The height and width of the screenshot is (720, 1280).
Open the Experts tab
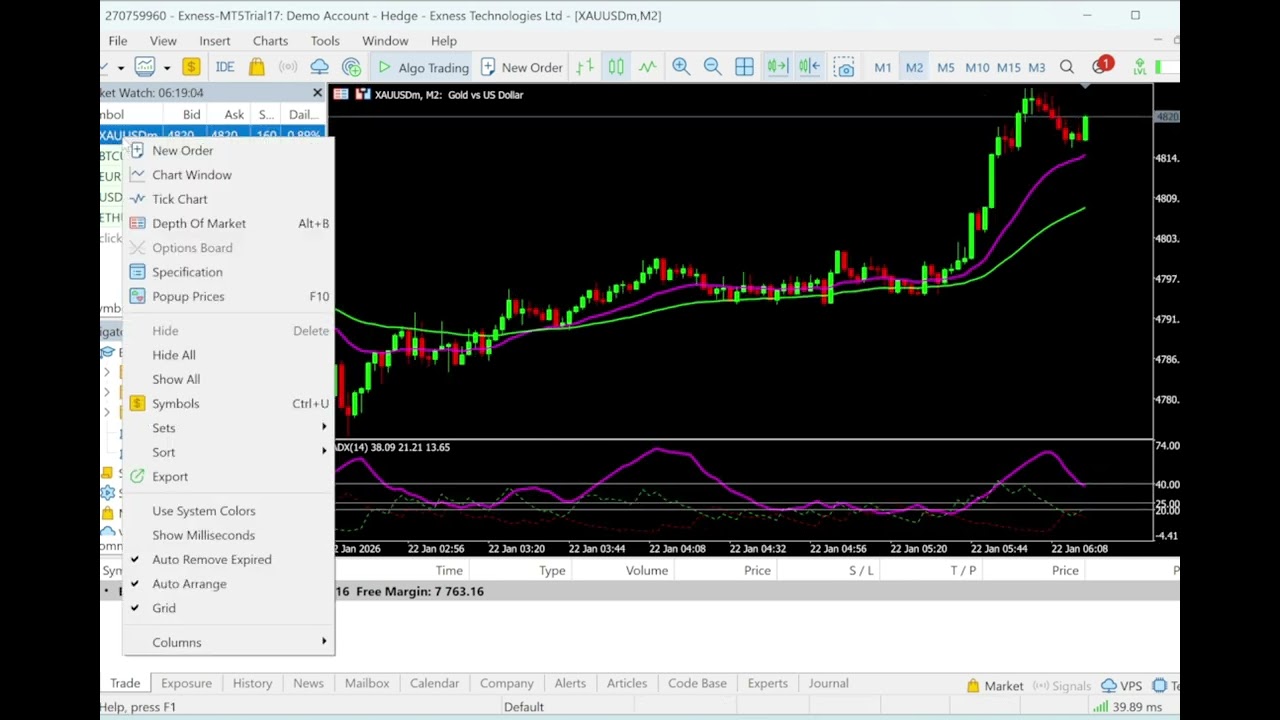point(768,683)
